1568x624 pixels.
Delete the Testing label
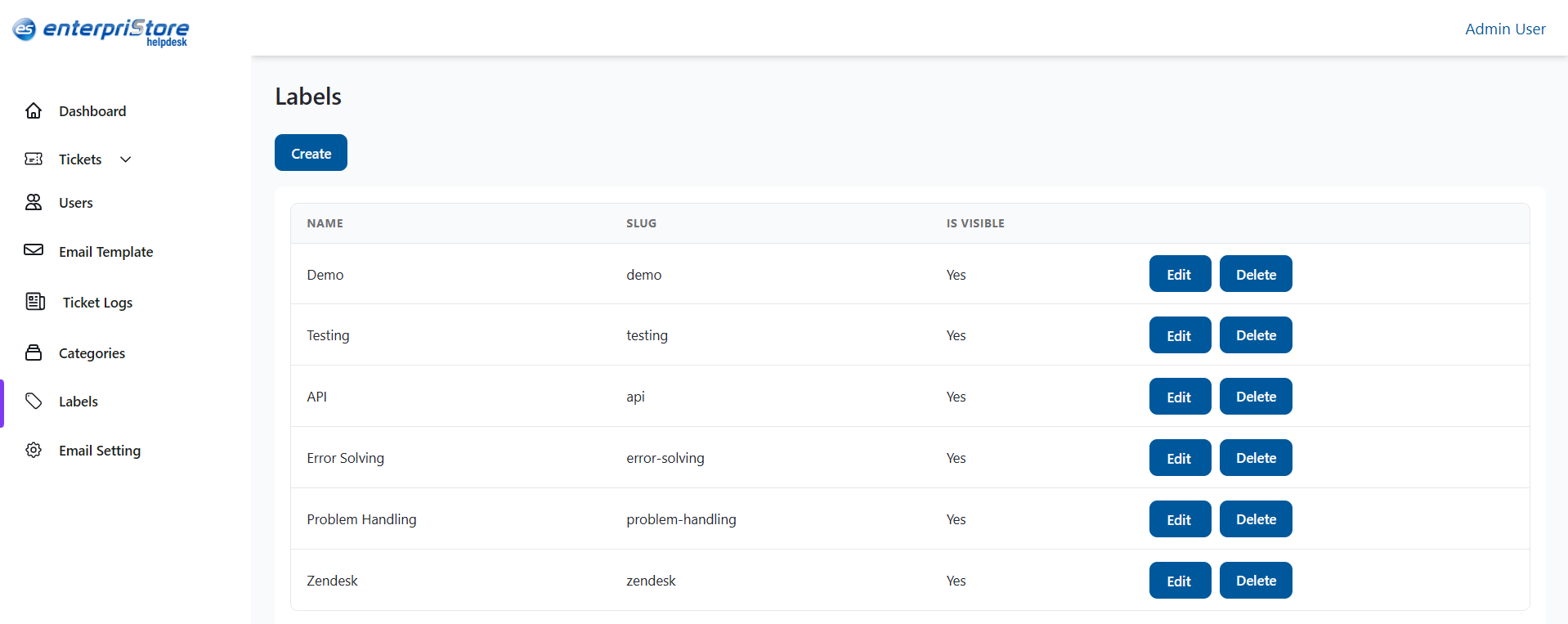point(1255,335)
